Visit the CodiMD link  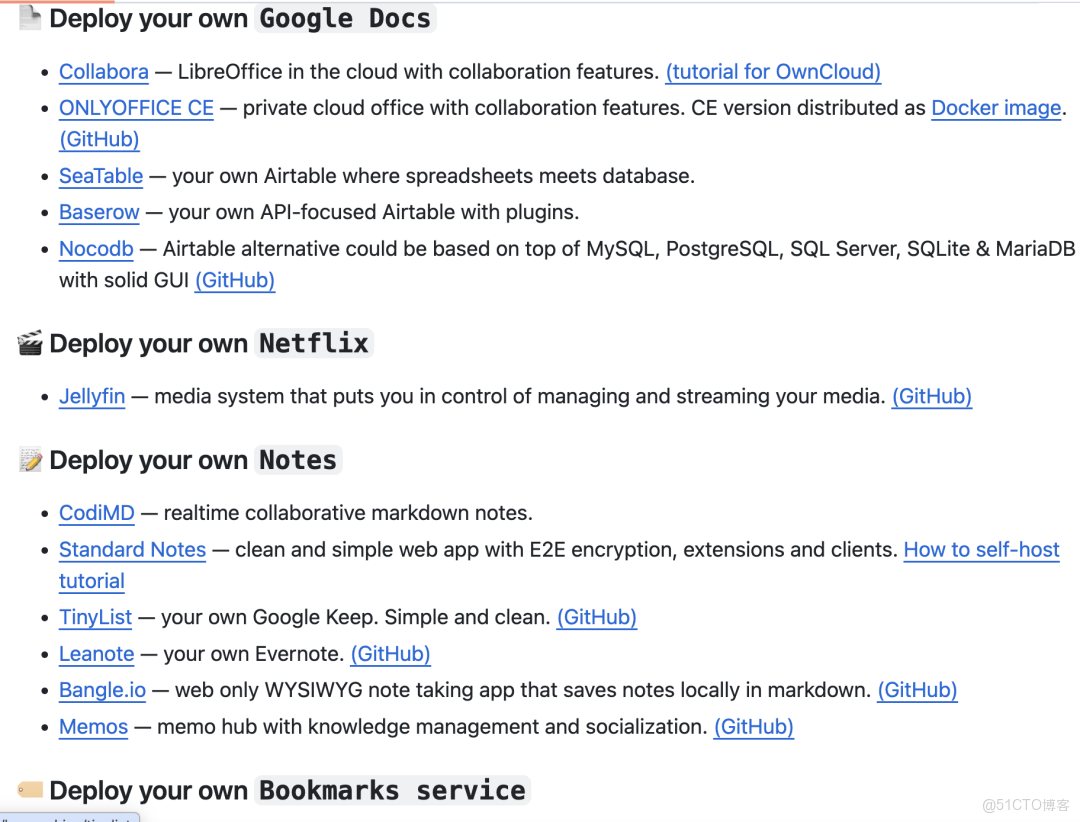coord(97,513)
